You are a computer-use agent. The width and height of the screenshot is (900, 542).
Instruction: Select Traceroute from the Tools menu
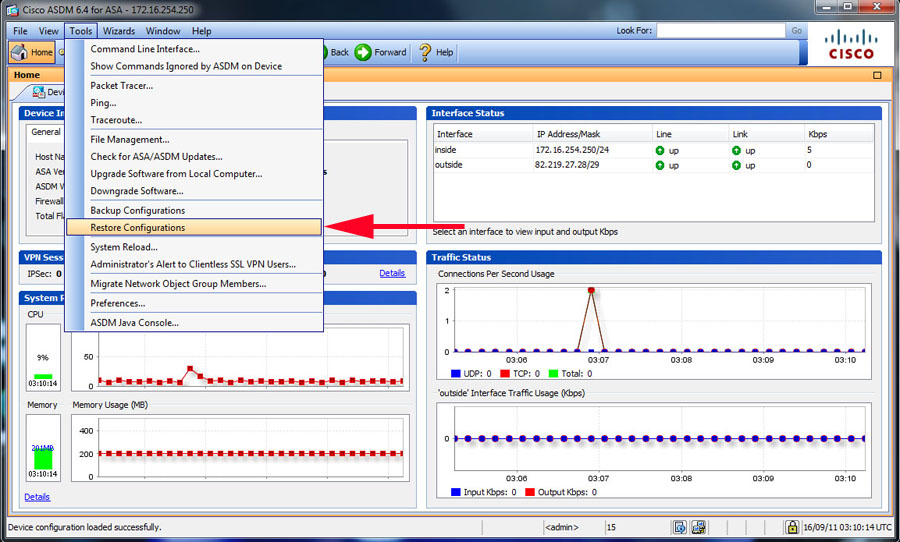tap(194, 120)
